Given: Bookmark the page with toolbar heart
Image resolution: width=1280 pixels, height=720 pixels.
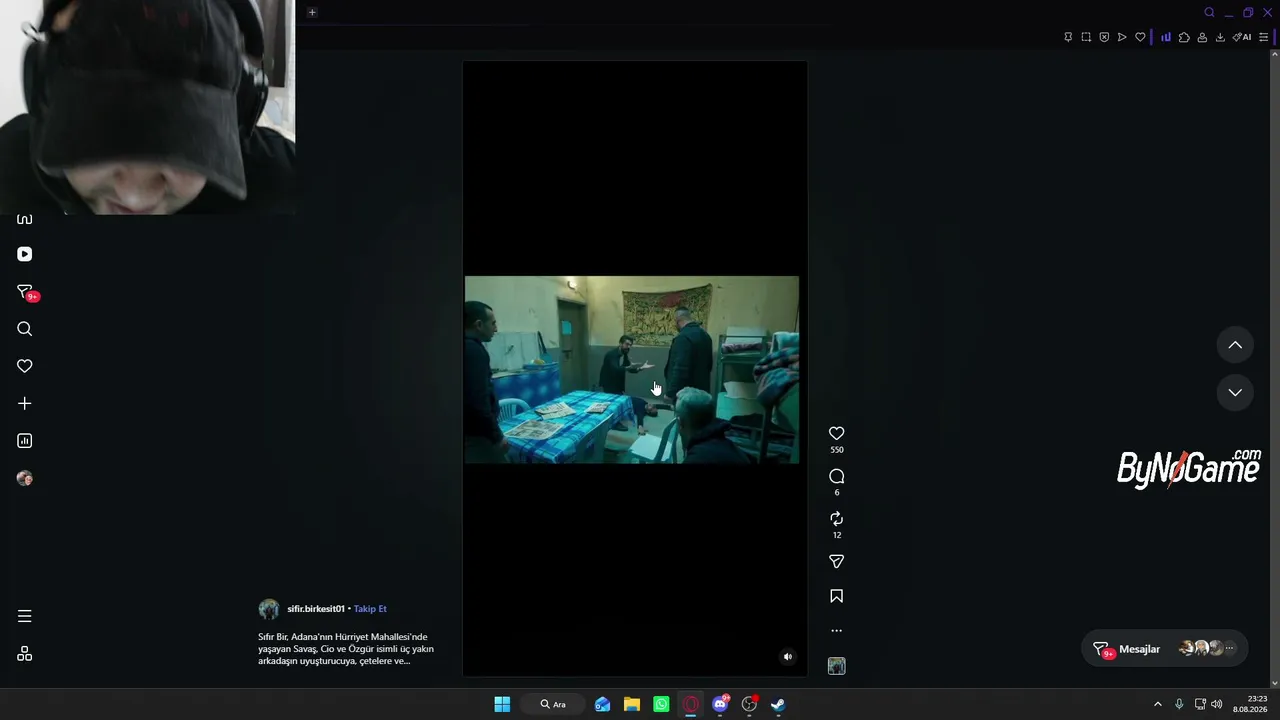Looking at the screenshot, I should (x=1140, y=37).
